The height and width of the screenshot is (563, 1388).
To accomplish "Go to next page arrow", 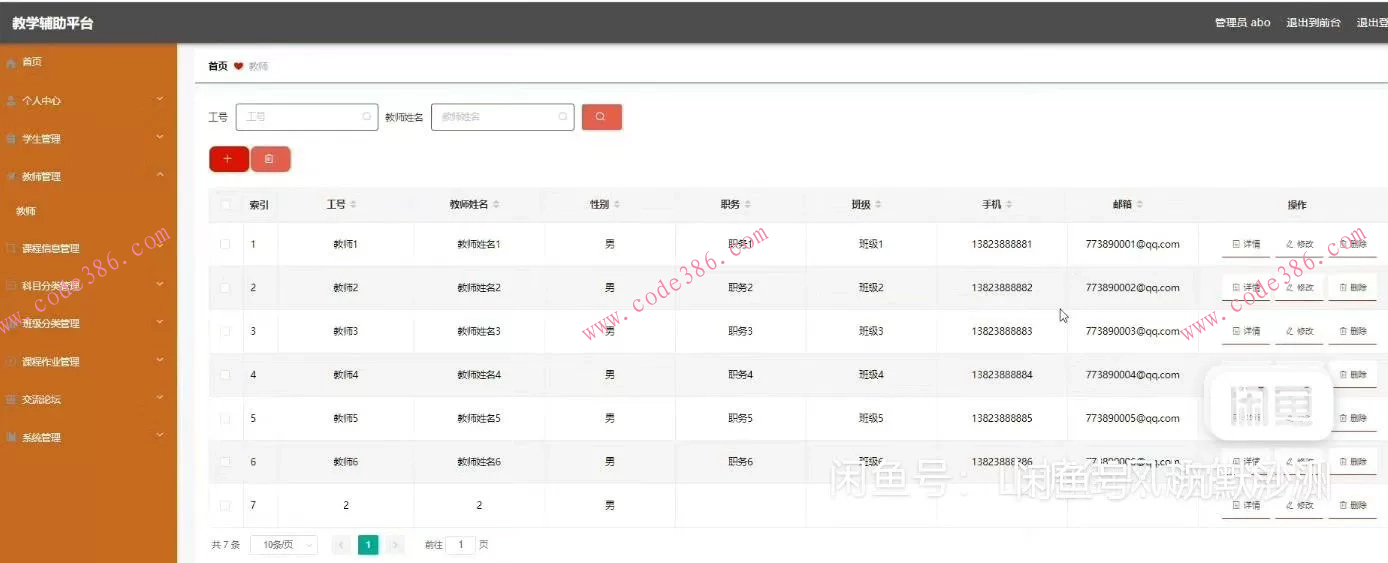I will [x=396, y=545].
